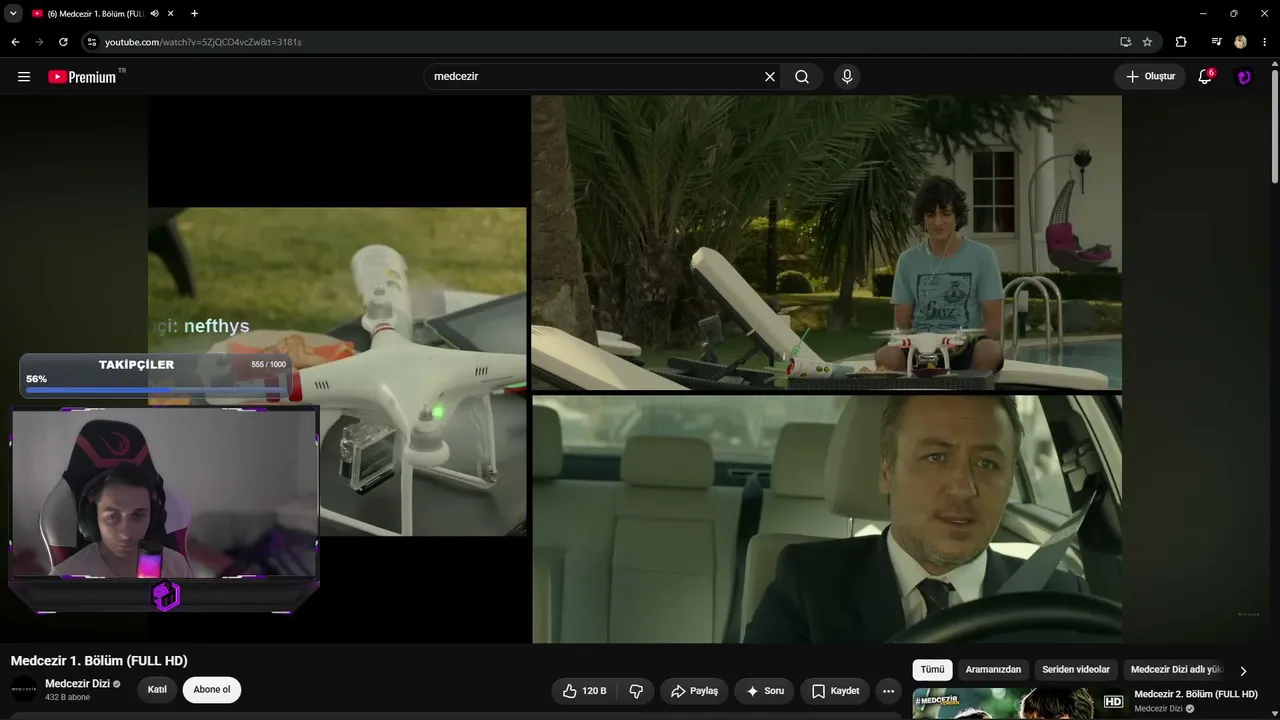The height and width of the screenshot is (720, 1280).
Task: Click the Medcezir 1. Bölüm (FULL HD) video title
Action: point(99,661)
